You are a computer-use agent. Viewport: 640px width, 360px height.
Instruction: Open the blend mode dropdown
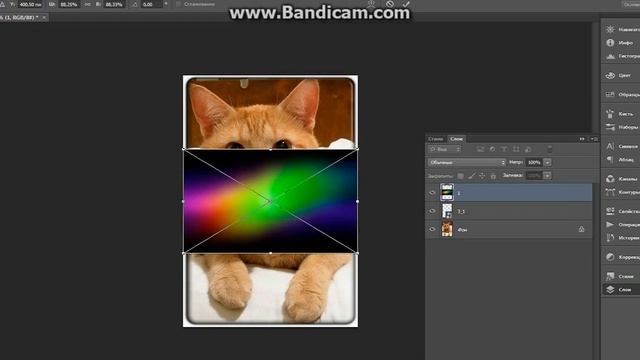(467, 162)
